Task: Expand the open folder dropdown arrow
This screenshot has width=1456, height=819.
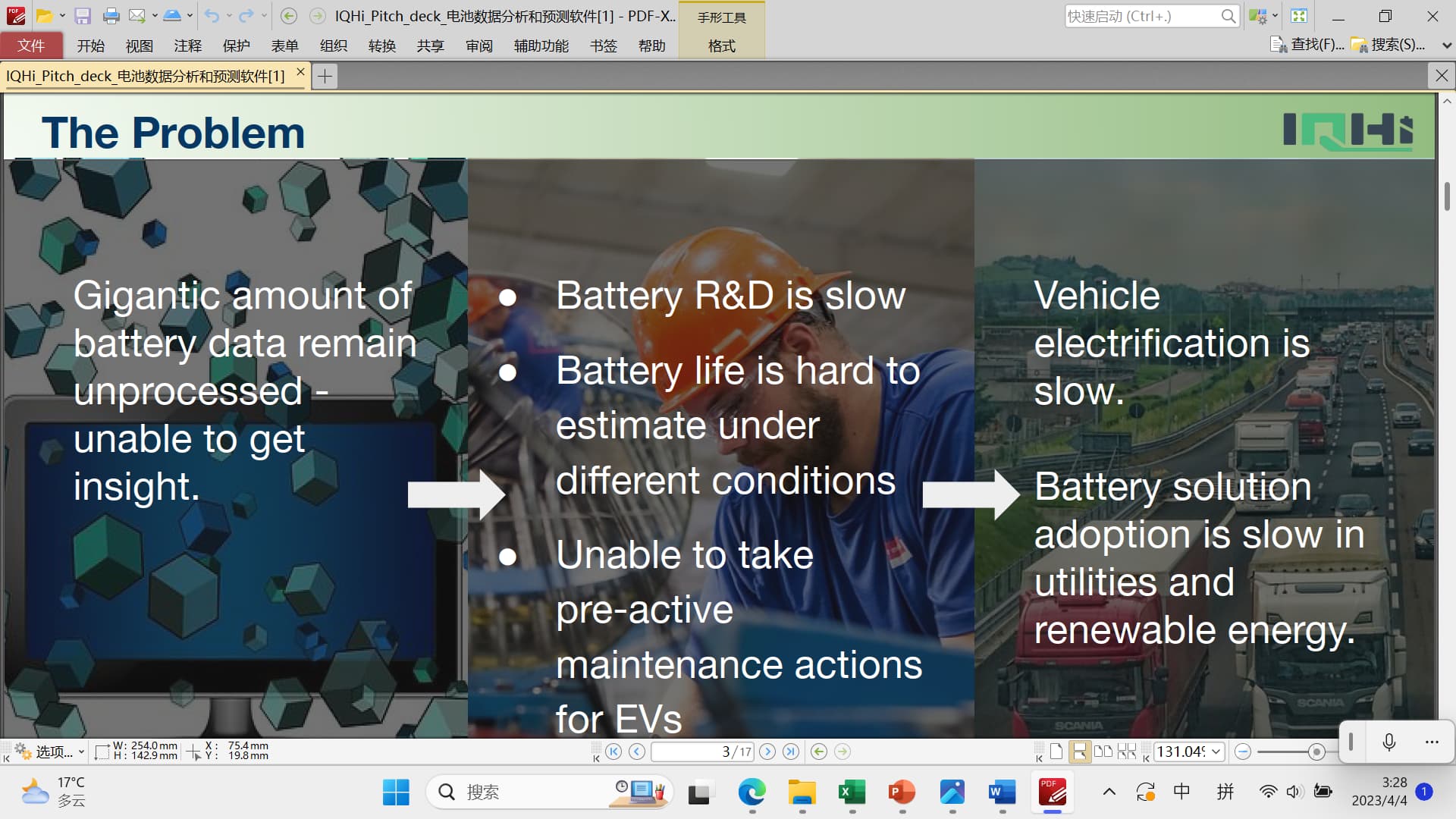Action: pyautogui.click(x=62, y=16)
